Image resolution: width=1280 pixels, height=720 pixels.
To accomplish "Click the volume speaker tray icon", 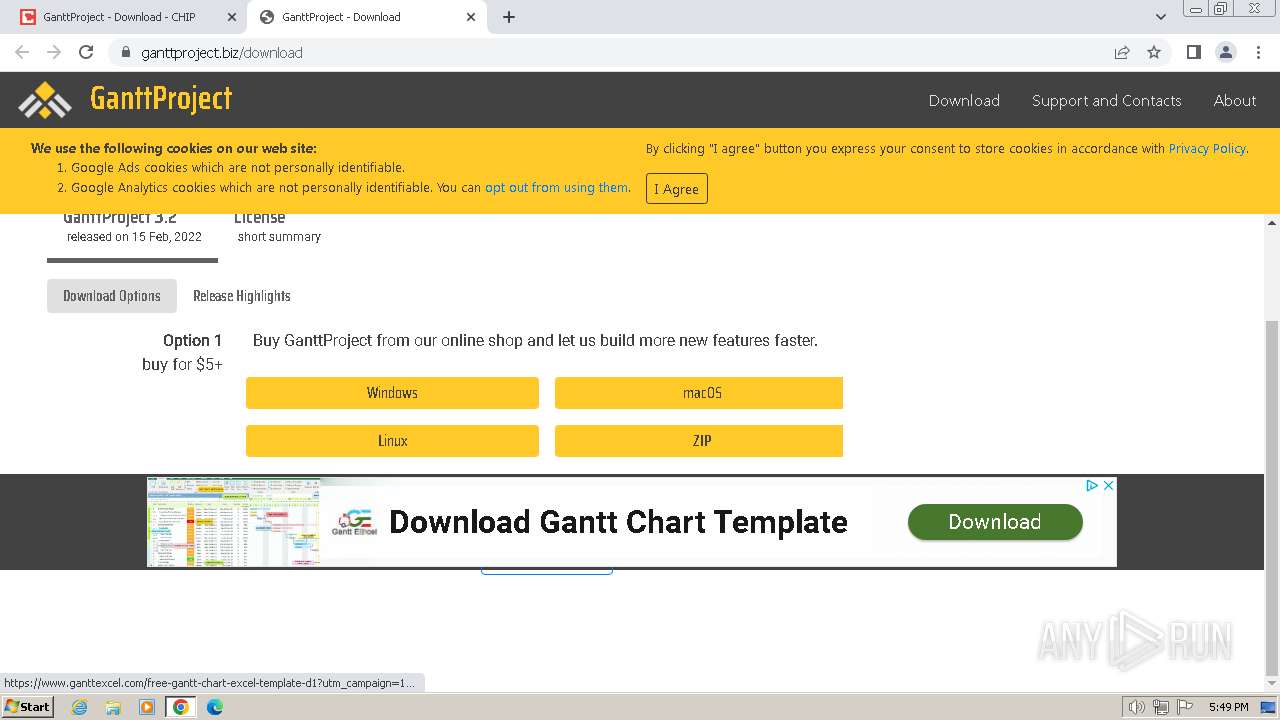I will click(x=1137, y=707).
